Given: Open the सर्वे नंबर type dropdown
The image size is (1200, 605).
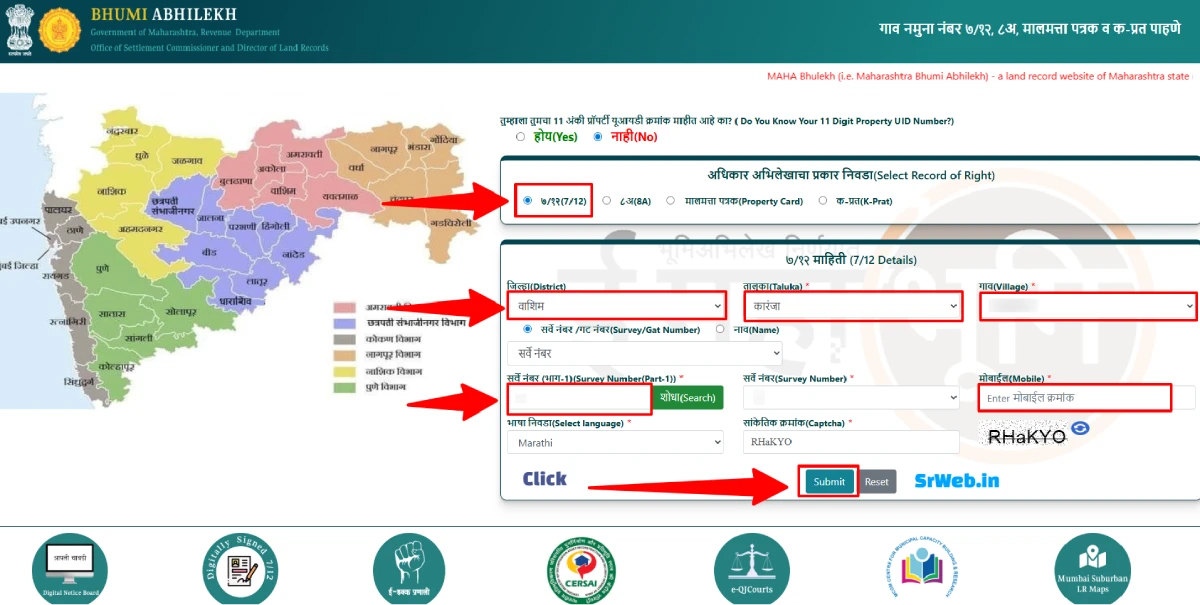Looking at the screenshot, I should tap(645, 354).
